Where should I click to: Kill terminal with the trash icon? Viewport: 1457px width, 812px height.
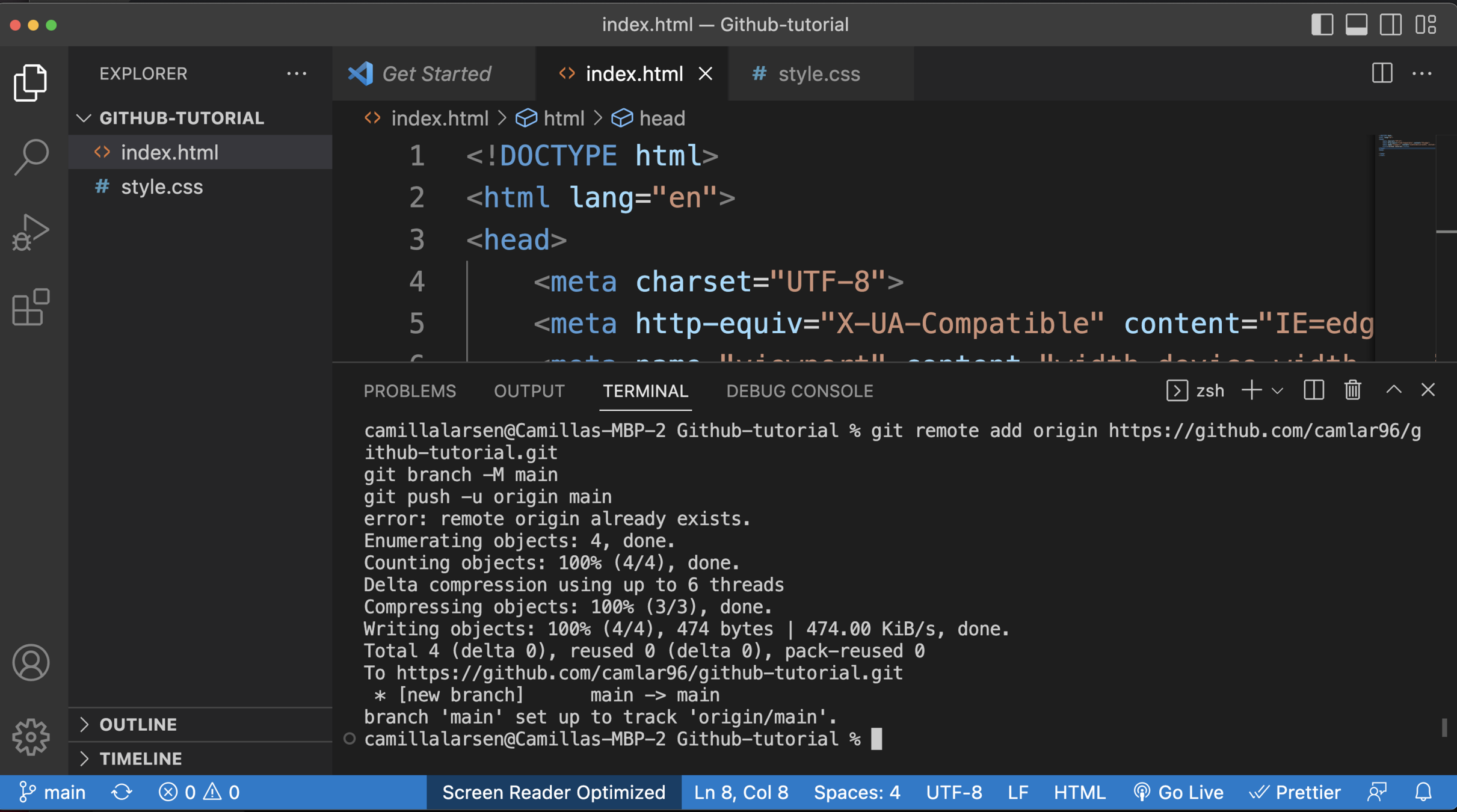coord(1352,390)
